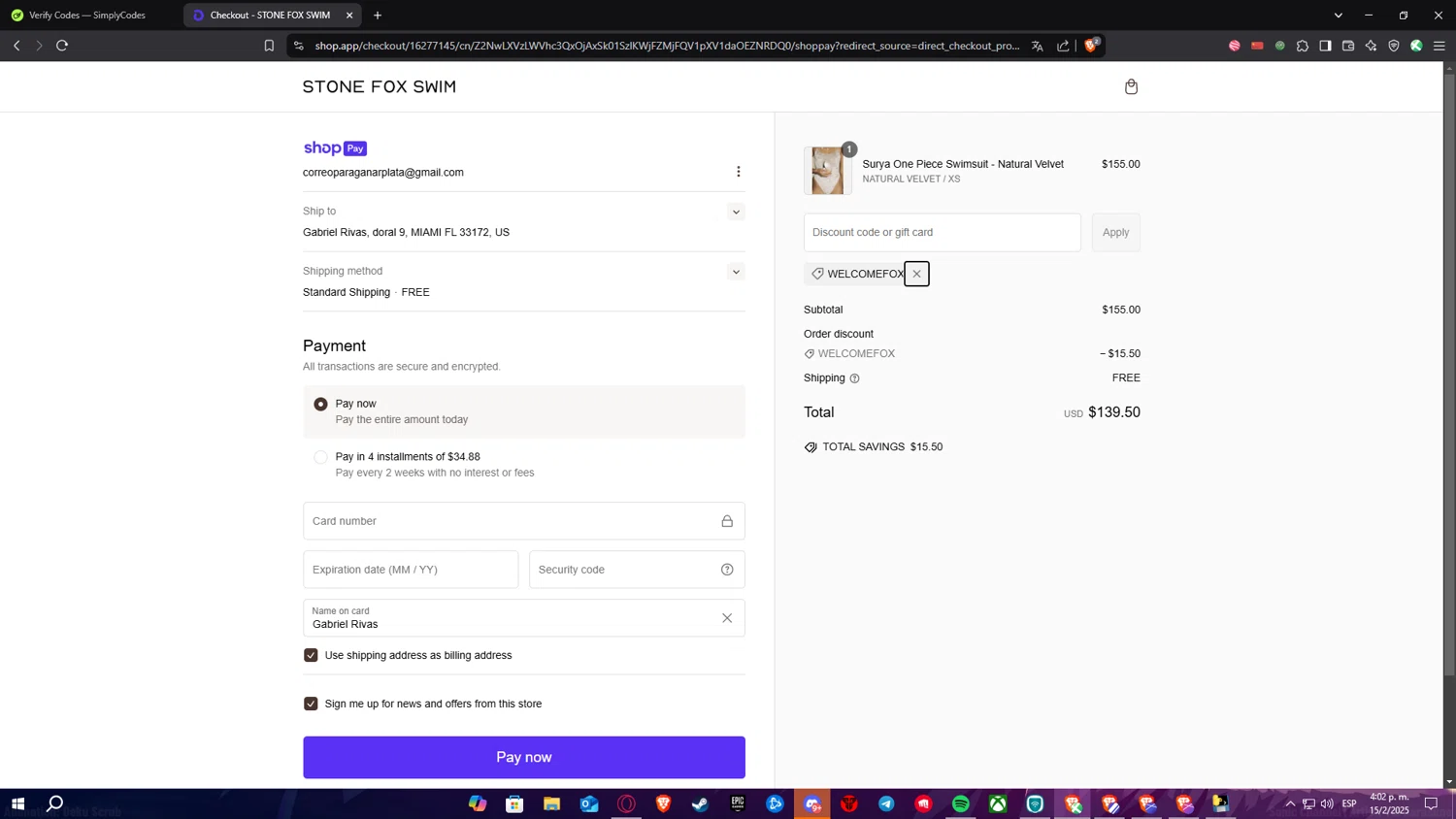Open the Leo AI assistant icon
This screenshot has width=1456, height=819.
(1371, 46)
